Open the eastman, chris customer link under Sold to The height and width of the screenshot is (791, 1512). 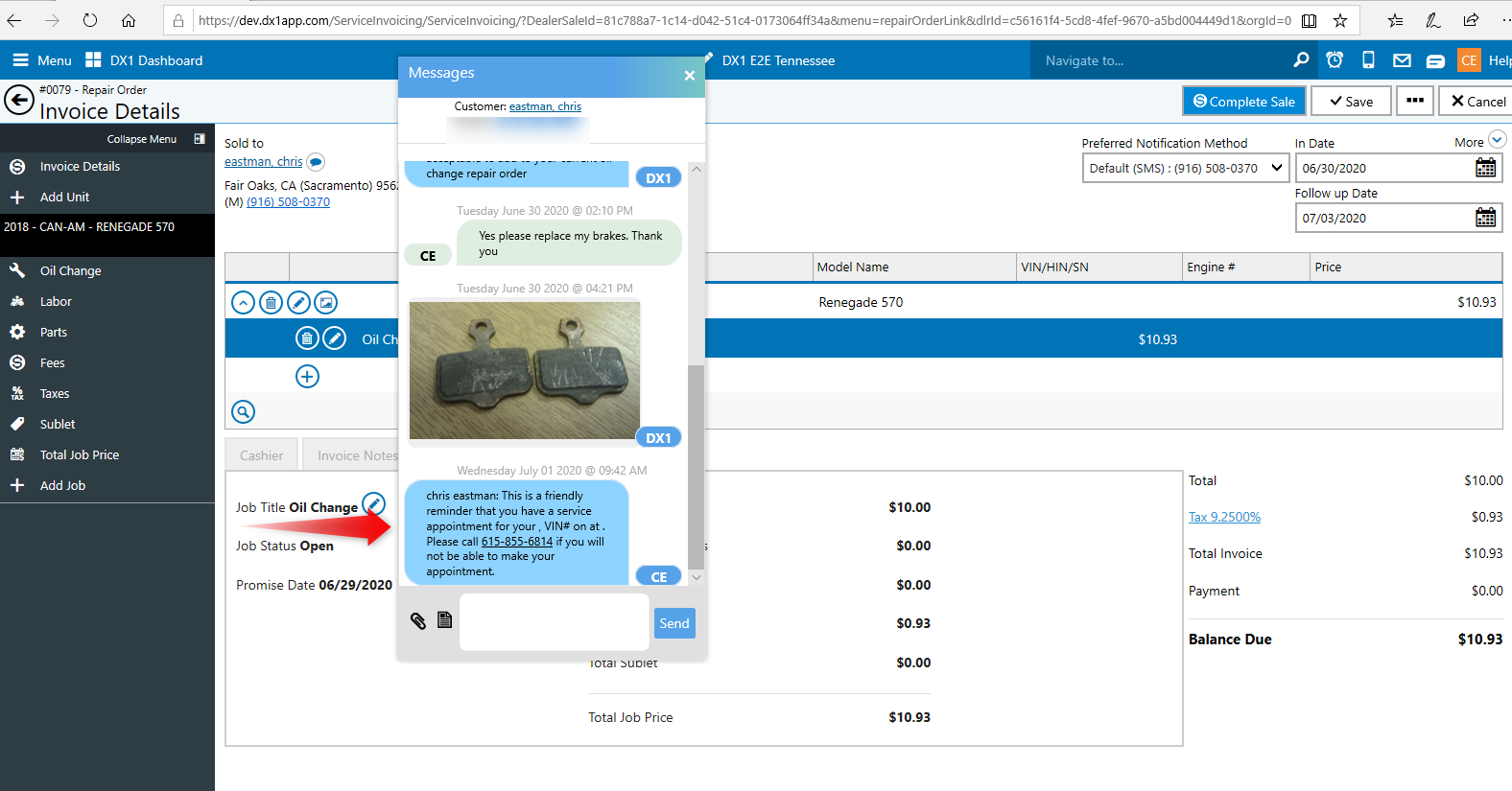[x=263, y=162]
